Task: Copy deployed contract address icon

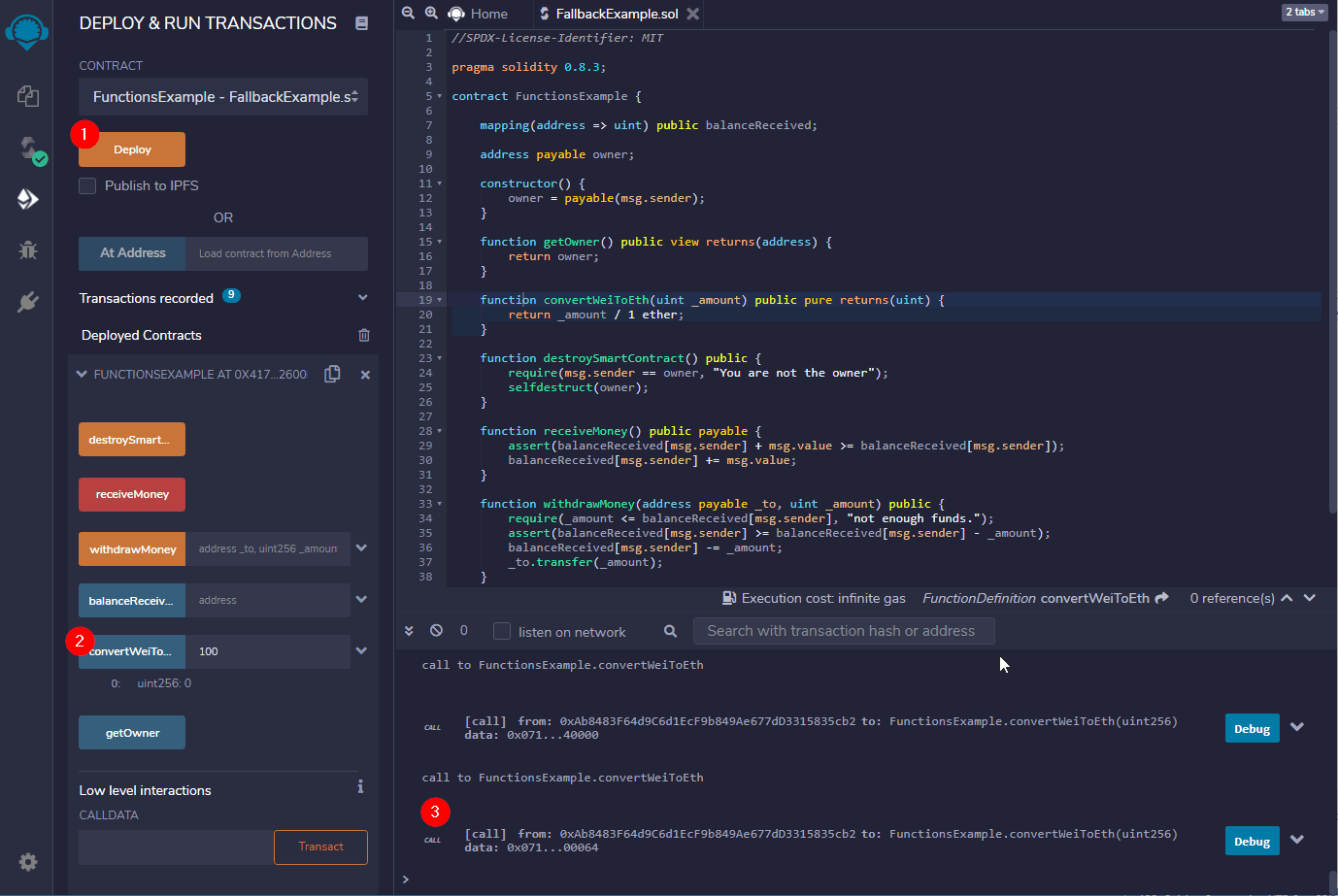Action: point(332,374)
